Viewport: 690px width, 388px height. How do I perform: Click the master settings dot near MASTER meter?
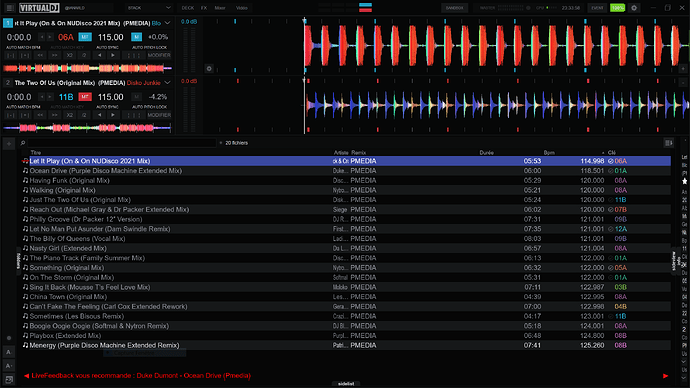click(528, 8)
